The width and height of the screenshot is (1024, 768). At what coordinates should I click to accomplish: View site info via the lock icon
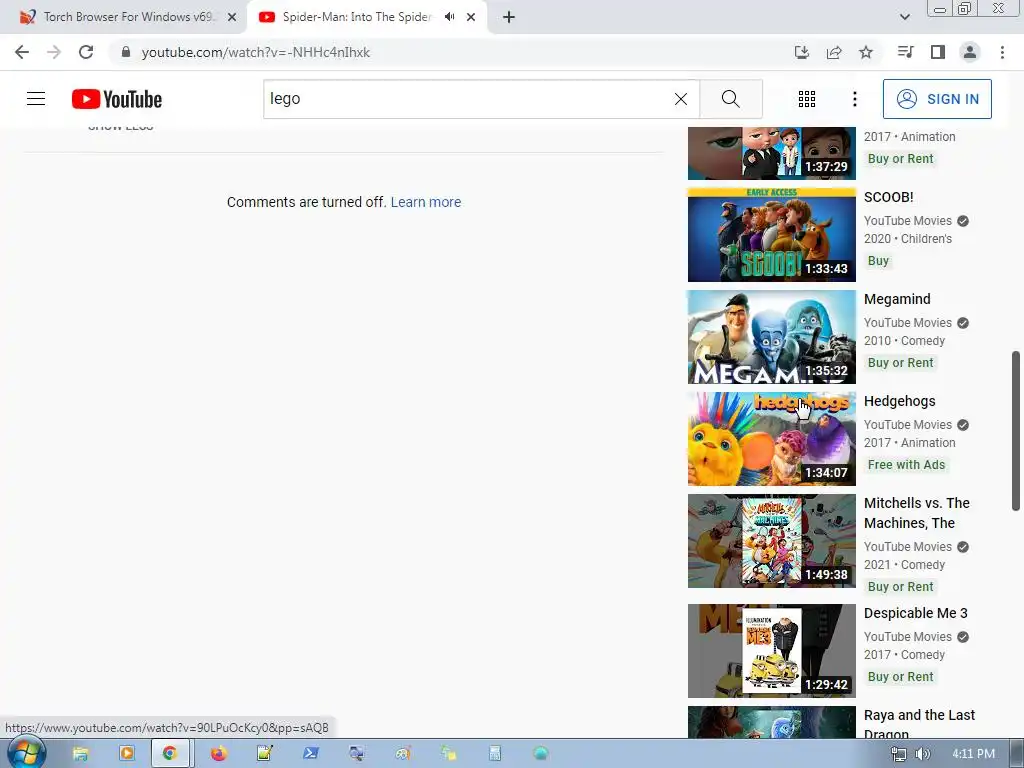[126, 52]
